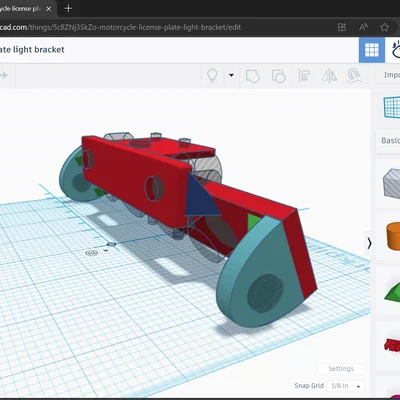Select the Group shapes icon
This screenshot has height=400, width=400.
(252, 76)
